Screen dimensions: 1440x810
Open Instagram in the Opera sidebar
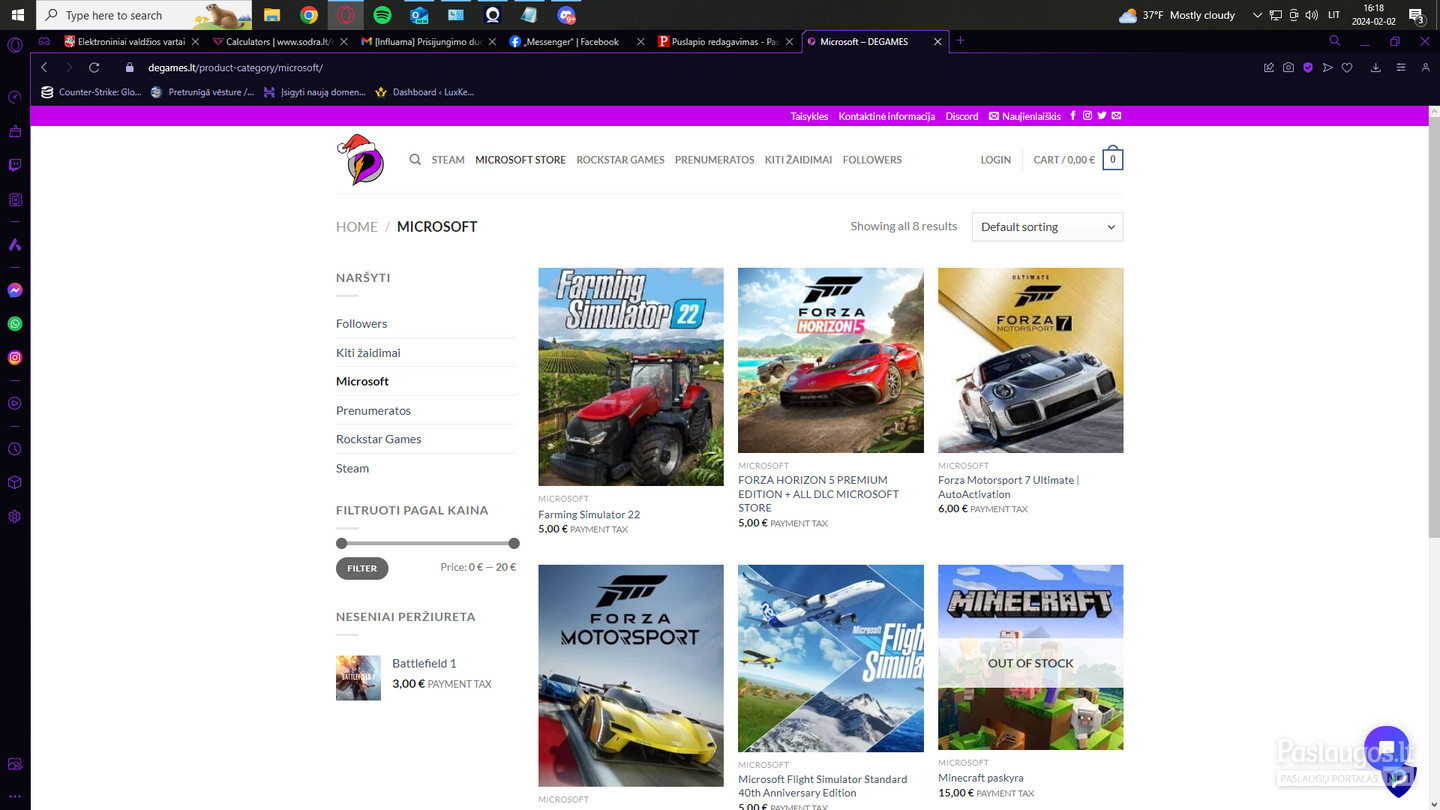14,357
